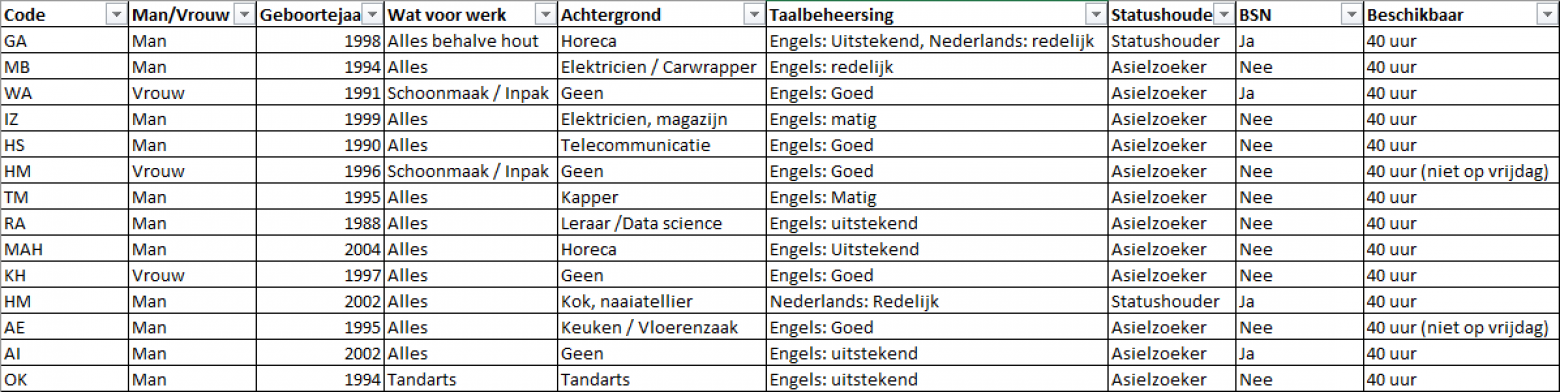This screenshot has width=1560, height=392.
Task: Expand the Taalbeheersing filter dropdown
Action: pos(1095,15)
